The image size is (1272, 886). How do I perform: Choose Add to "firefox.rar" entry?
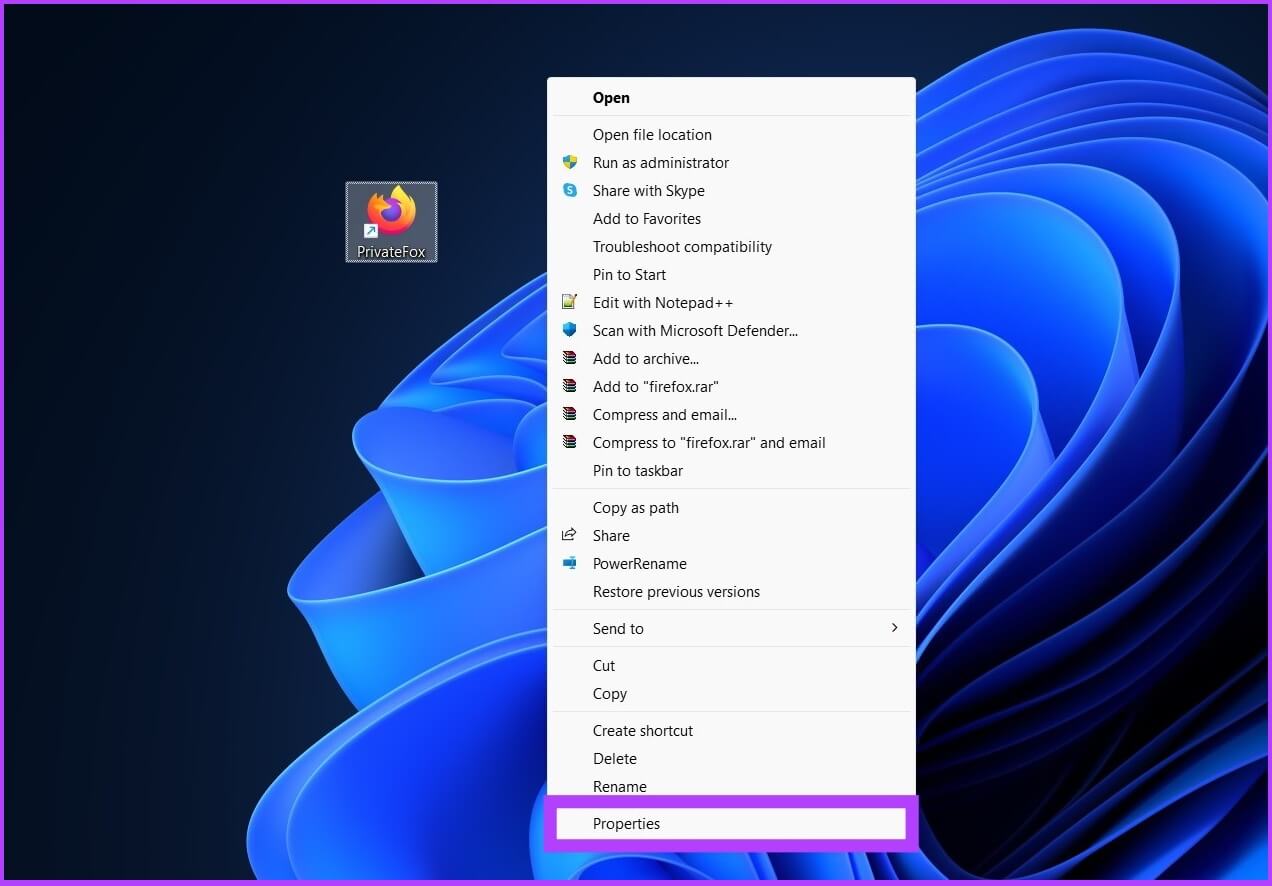tap(731, 386)
